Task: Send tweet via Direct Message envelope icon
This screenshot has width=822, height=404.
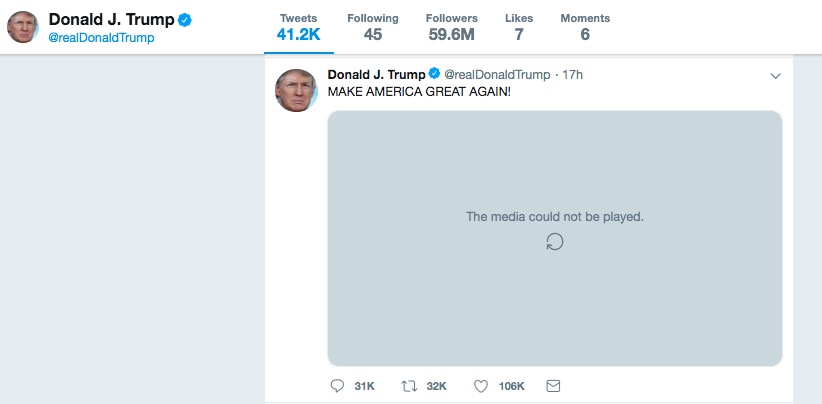Action: click(x=553, y=386)
